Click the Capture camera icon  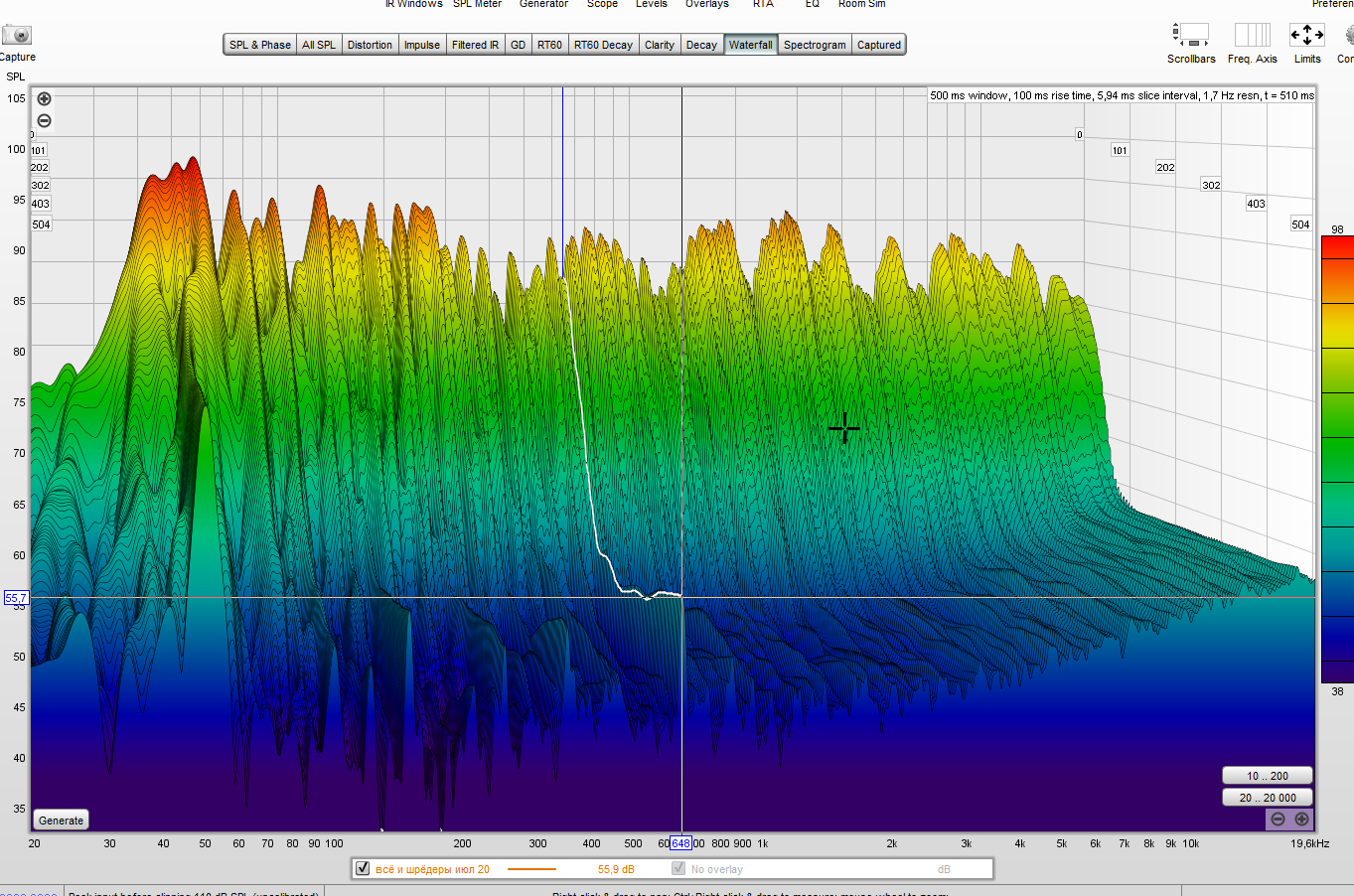click(x=17, y=35)
